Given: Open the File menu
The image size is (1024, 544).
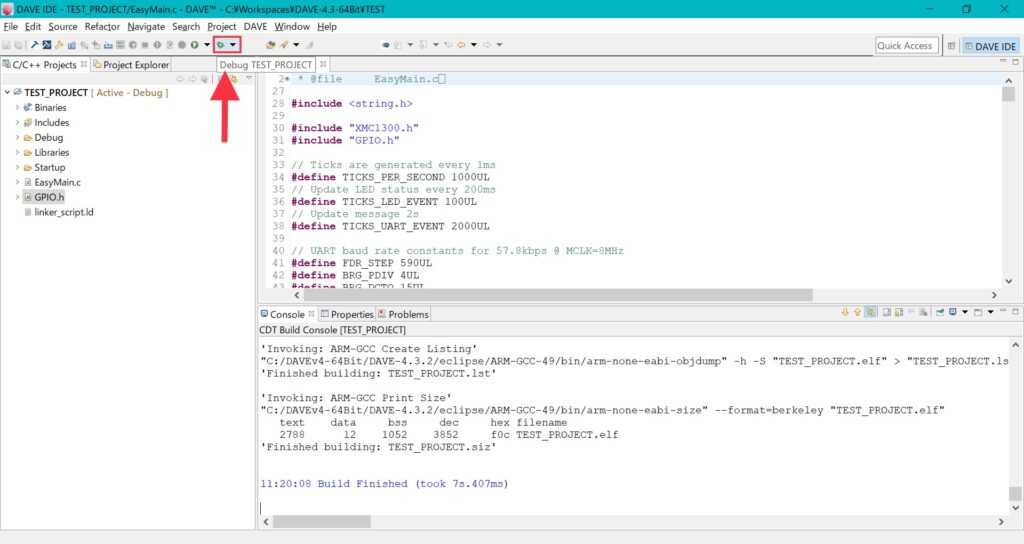Looking at the screenshot, I should 10,27.
